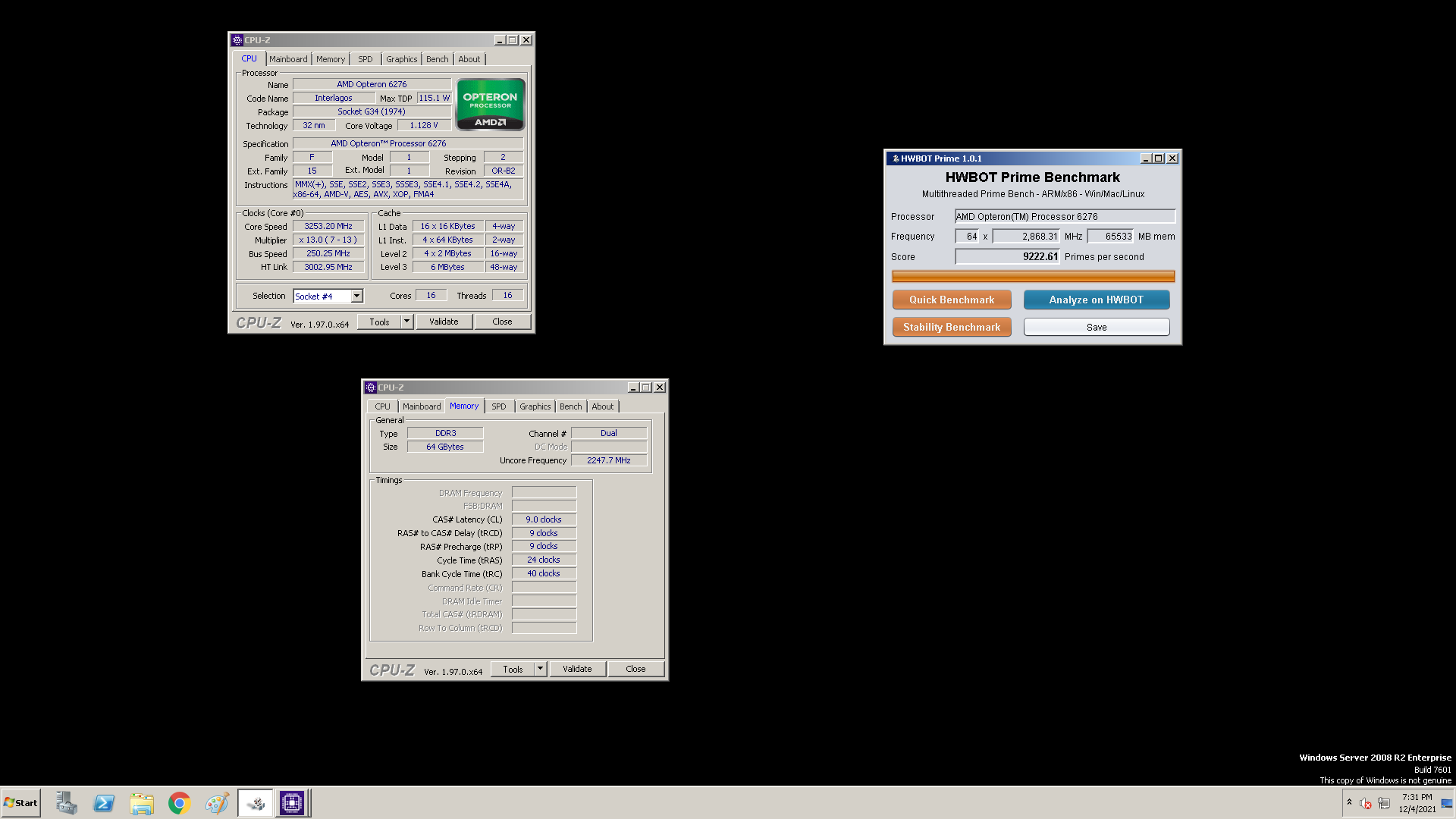
Task: Switch to Mainboard tab in the lower CPU-Z window
Action: pos(422,406)
